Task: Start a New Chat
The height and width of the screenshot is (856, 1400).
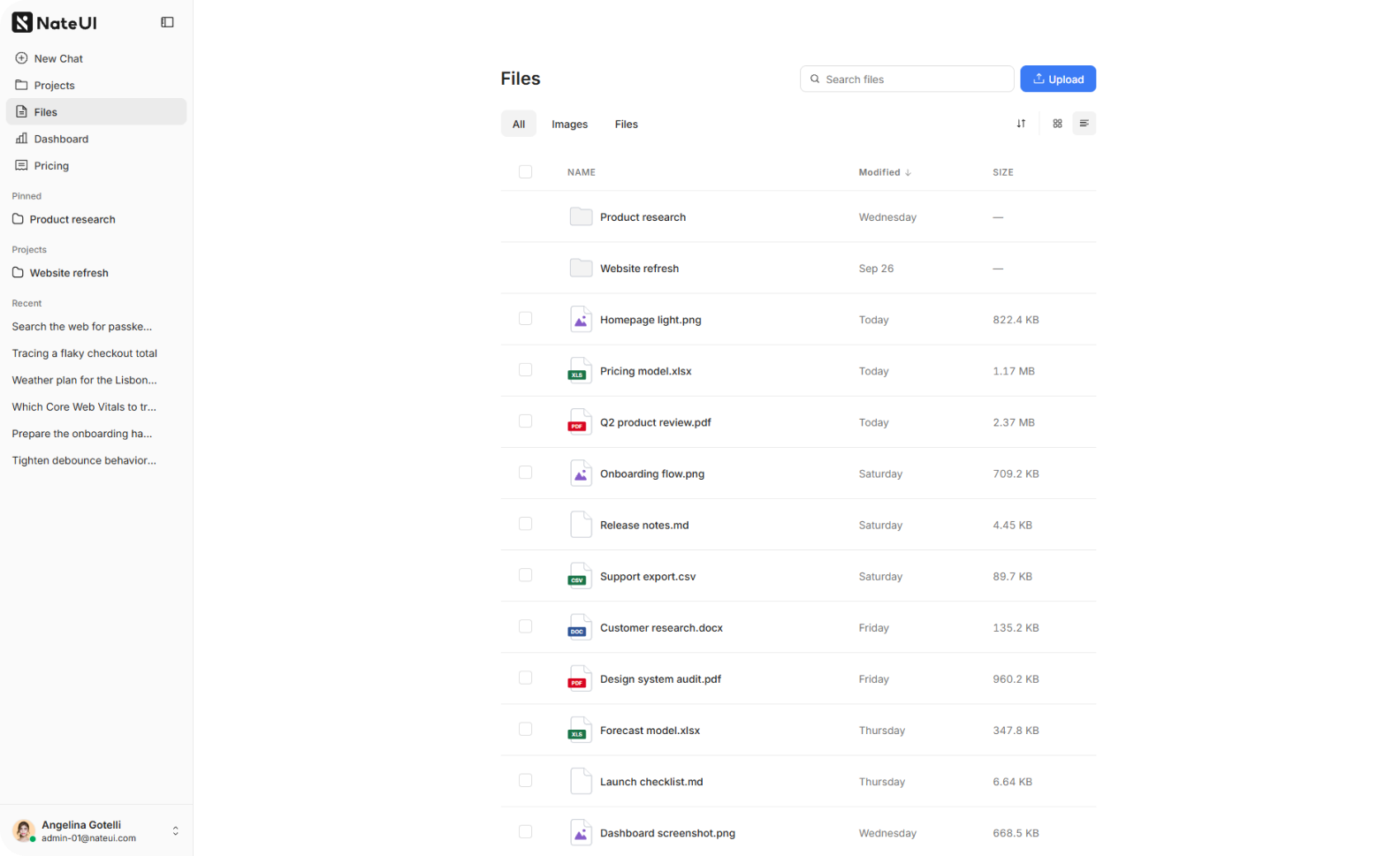Action: point(96,58)
